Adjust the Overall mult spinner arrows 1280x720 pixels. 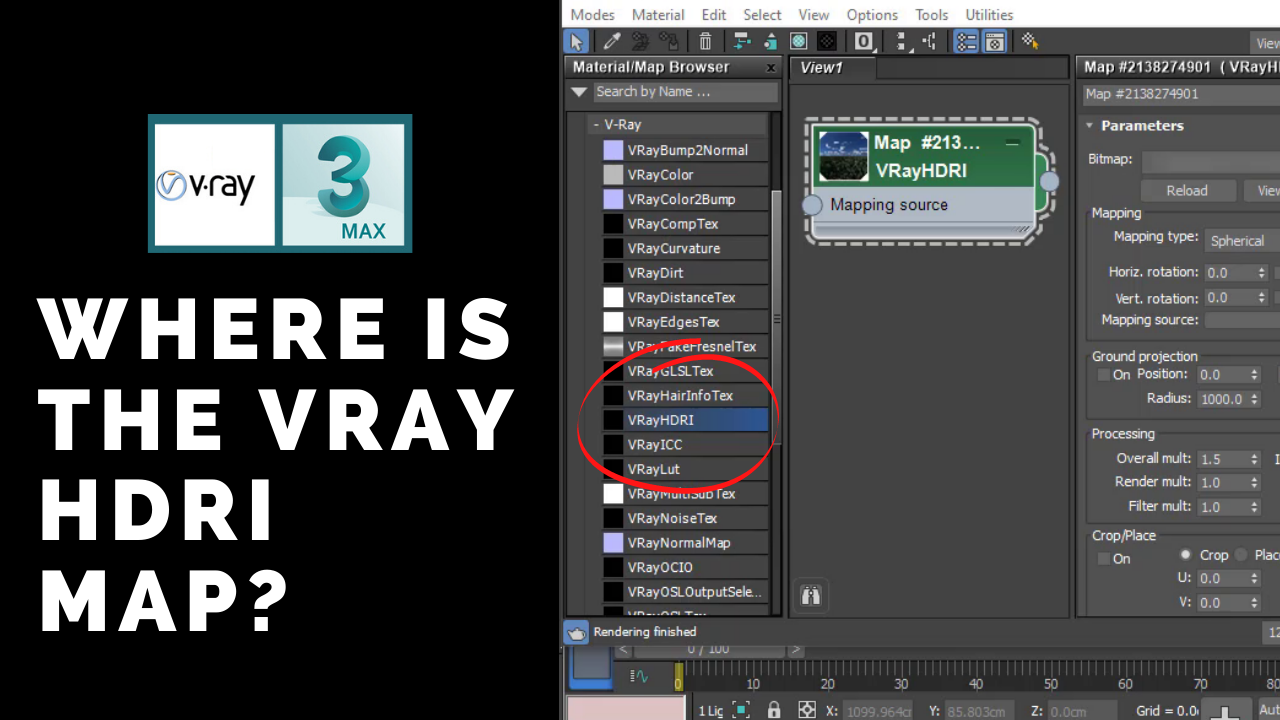click(1255, 459)
